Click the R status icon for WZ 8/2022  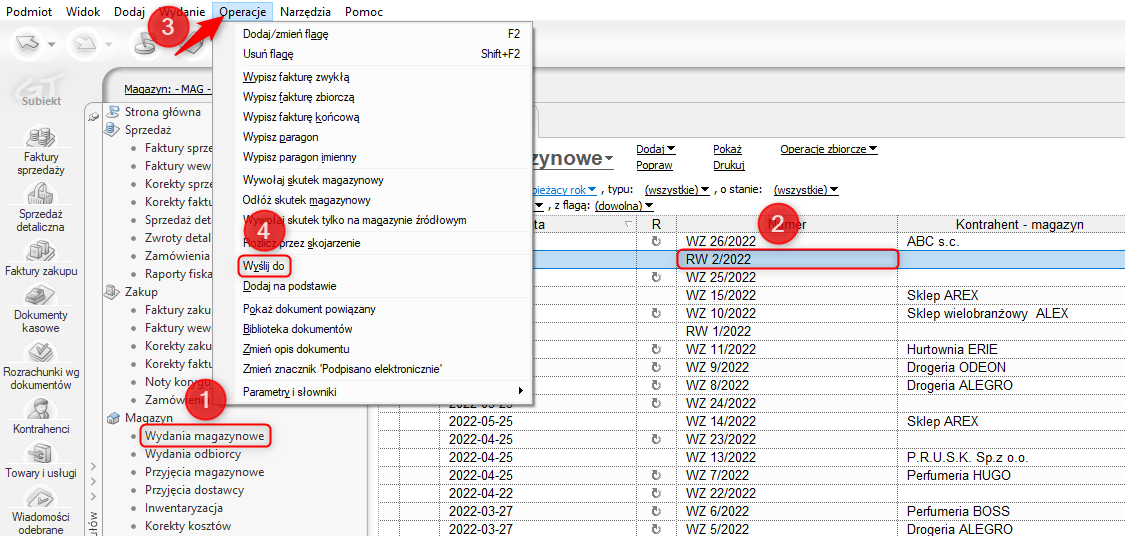click(x=655, y=385)
